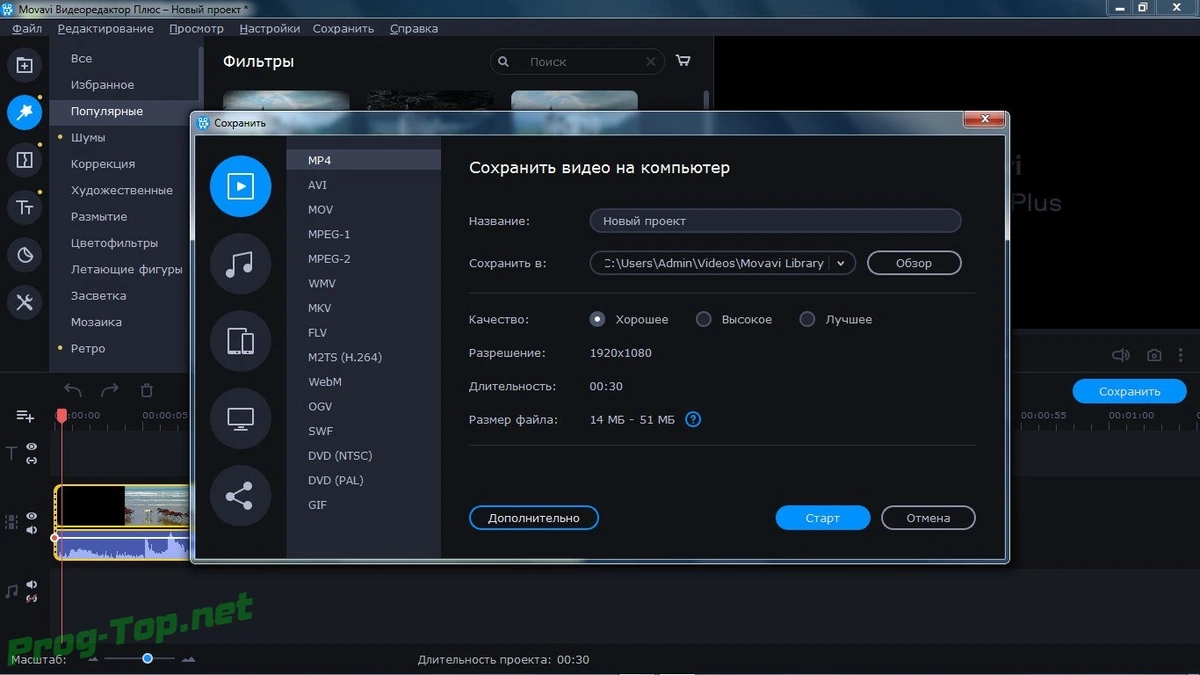Select the save for TV icon

click(240, 419)
